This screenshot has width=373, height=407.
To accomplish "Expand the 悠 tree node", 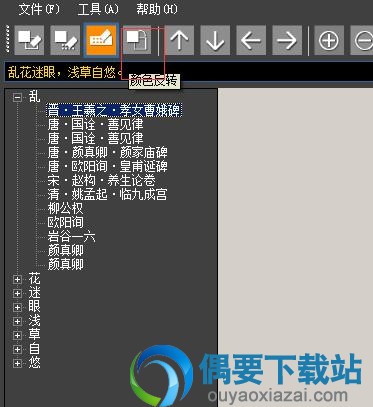I will click(17, 363).
